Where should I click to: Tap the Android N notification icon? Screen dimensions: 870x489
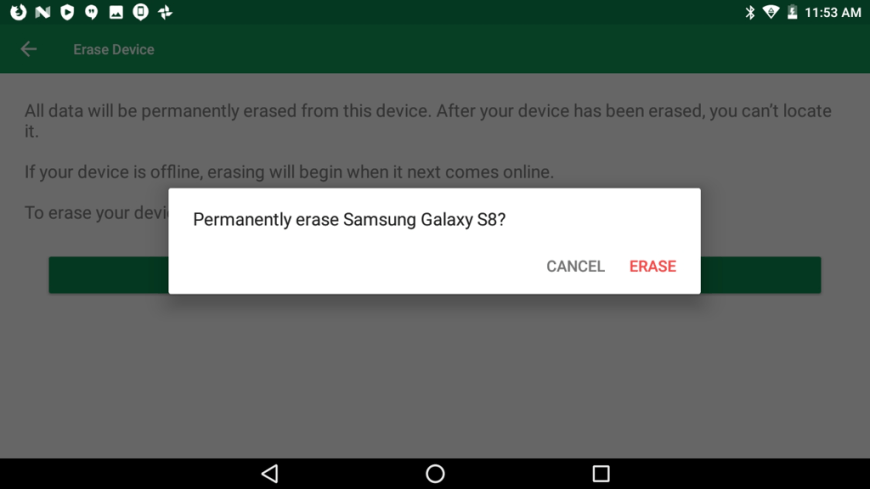(43, 12)
